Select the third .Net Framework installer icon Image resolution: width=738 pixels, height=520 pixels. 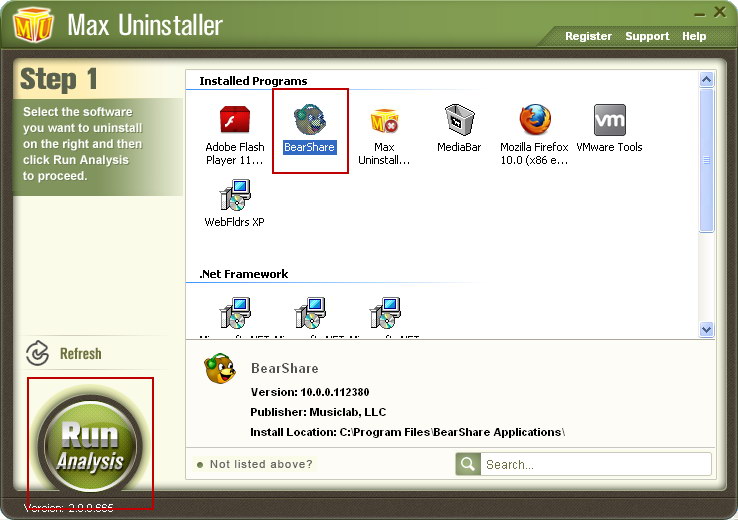385,312
